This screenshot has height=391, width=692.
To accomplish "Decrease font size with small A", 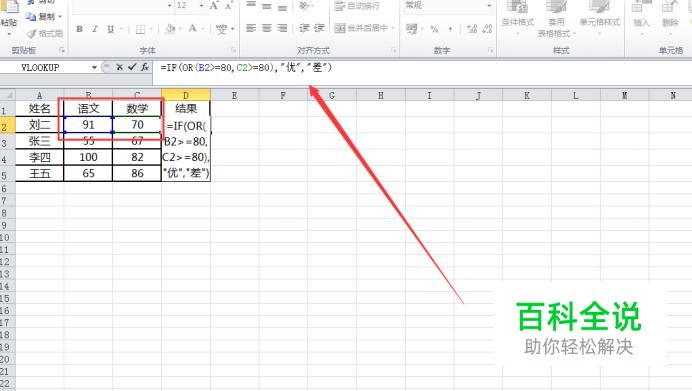I will tap(228, 6).
